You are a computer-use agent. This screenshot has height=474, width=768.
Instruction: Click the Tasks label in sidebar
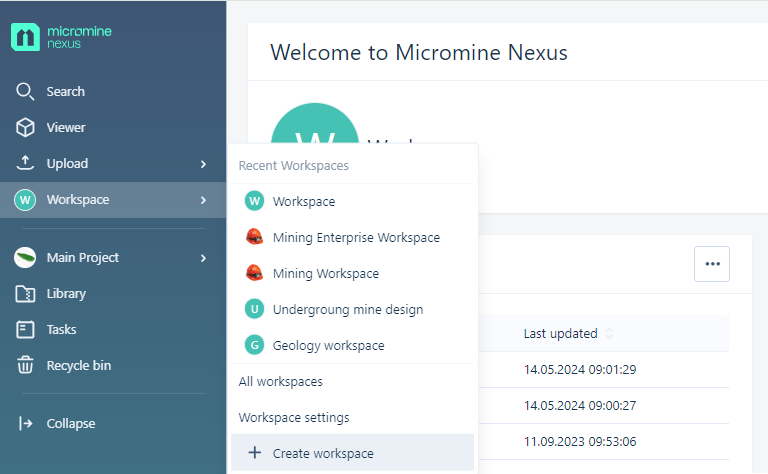pos(61,330)
